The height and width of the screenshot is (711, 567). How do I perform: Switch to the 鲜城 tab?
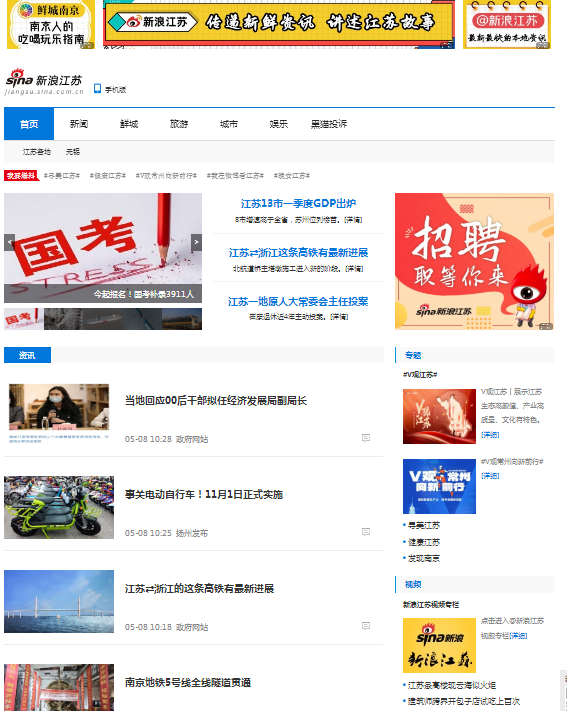click(129, 124)
